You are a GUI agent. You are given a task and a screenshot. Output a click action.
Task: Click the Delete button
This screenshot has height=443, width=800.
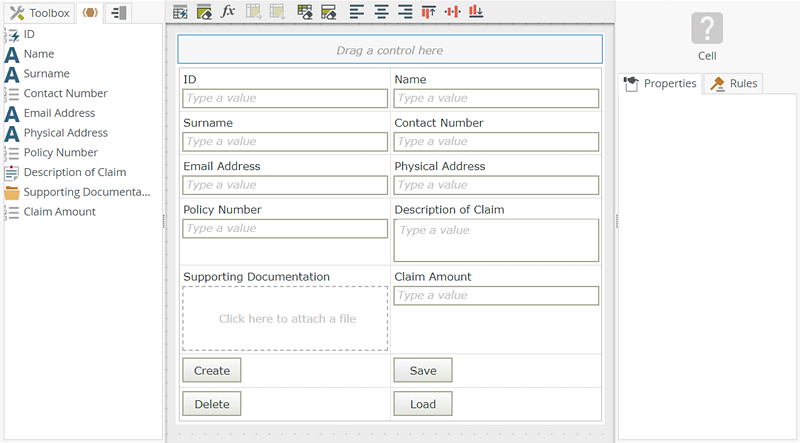[211, 404]
